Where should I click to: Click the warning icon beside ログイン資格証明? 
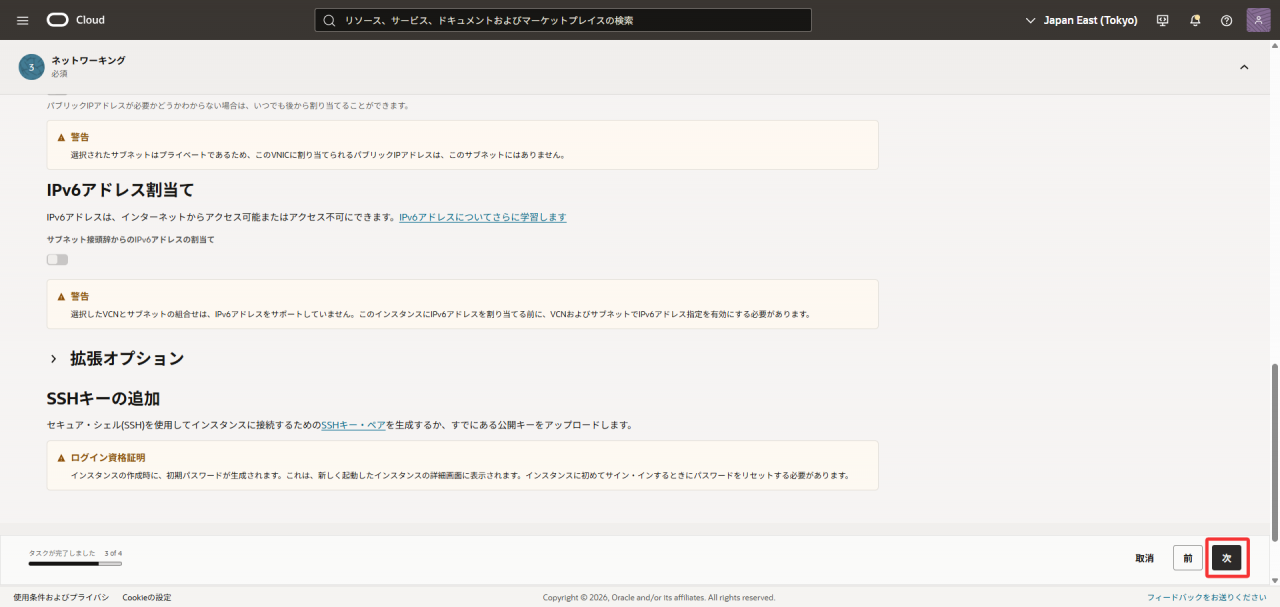[61, 457]
